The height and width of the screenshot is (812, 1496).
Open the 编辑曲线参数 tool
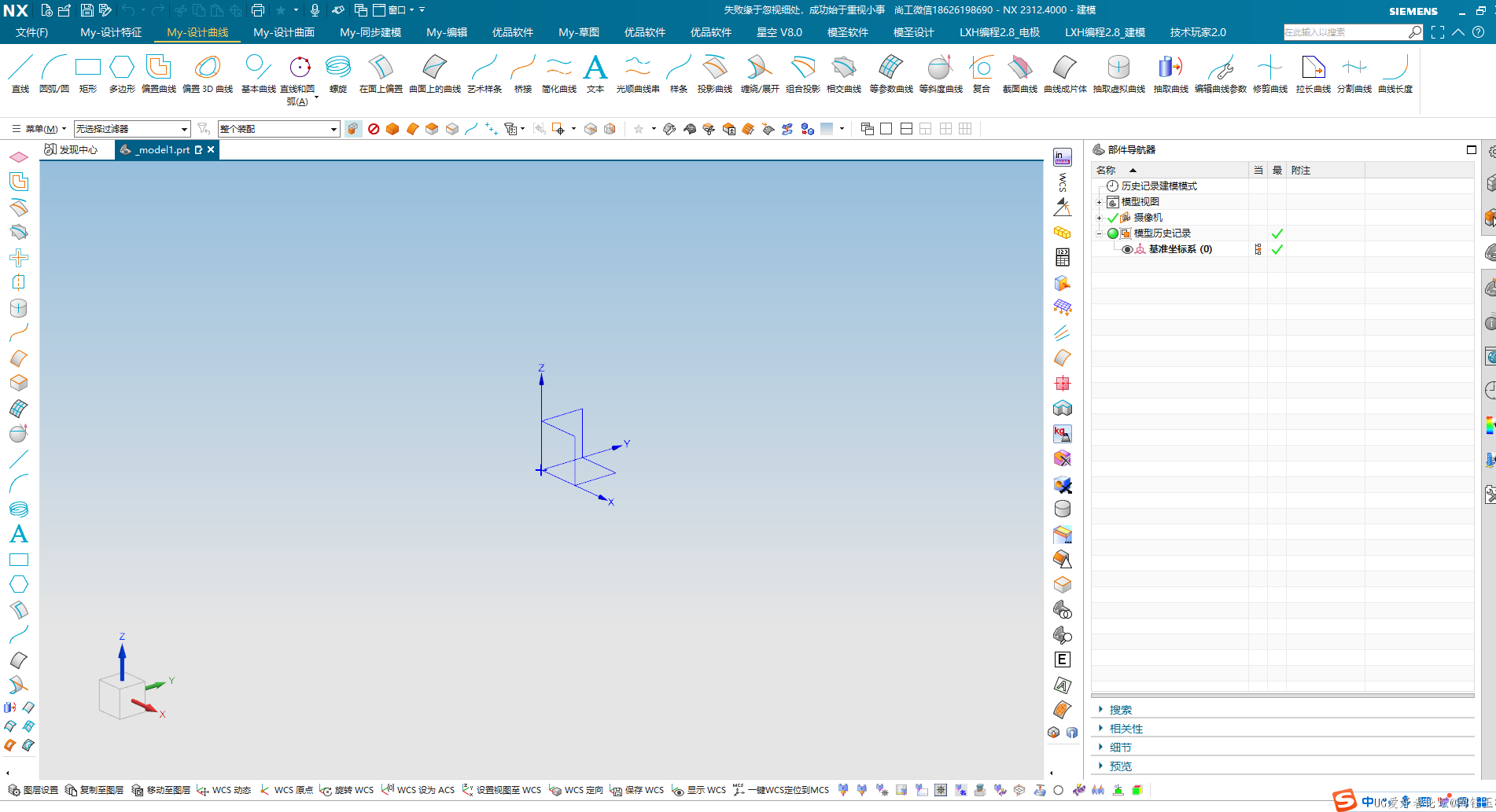(1221, 74)
